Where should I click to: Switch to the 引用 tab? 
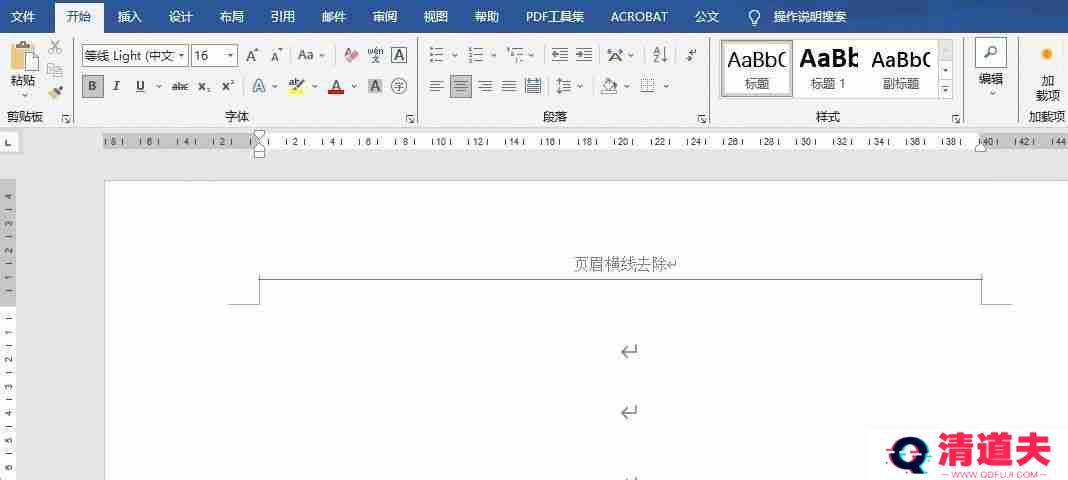pyautogui.click(x=283, y=17)
